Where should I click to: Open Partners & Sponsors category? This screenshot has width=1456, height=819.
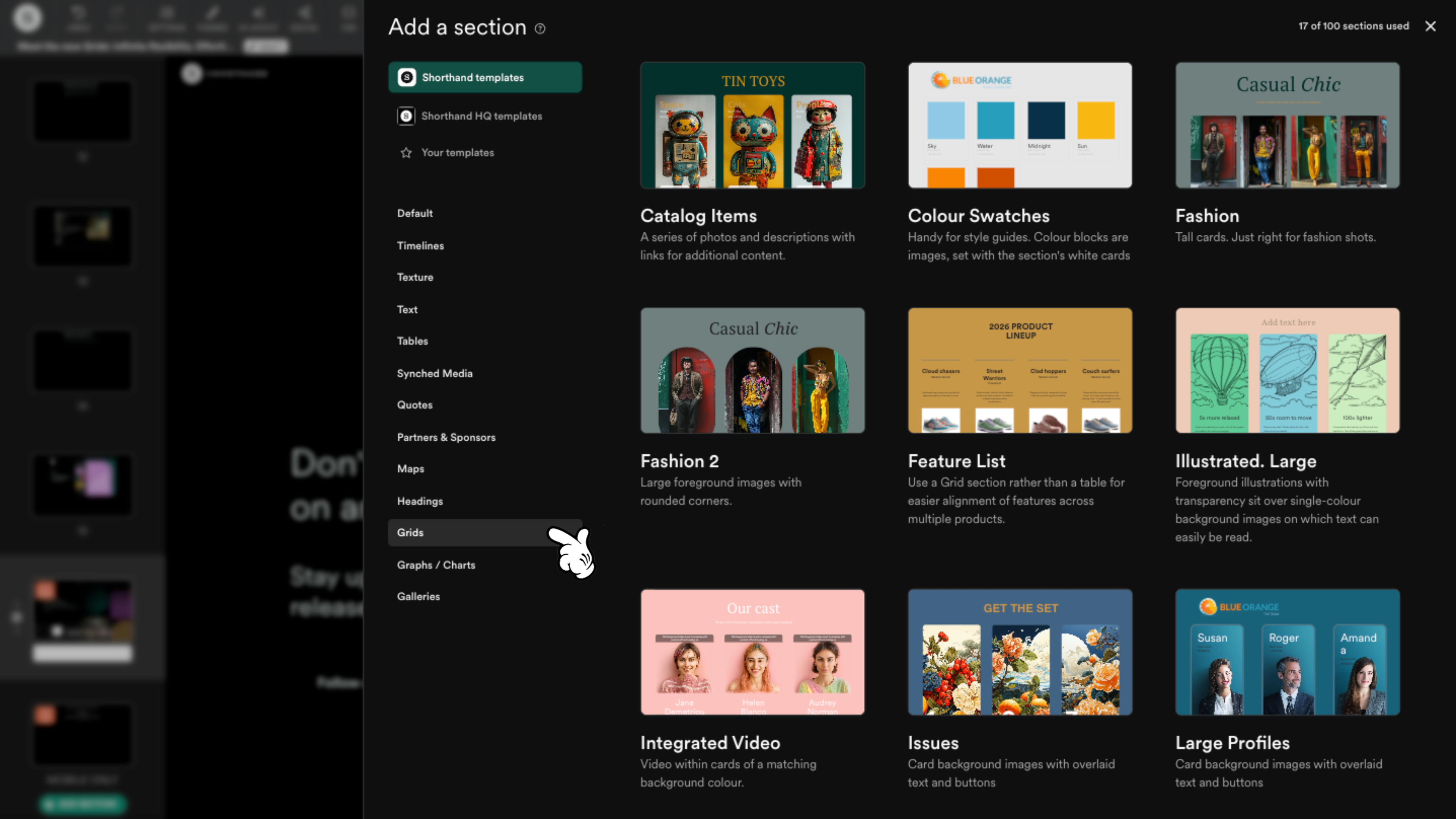pyautogui.click(x=446, y=437)
